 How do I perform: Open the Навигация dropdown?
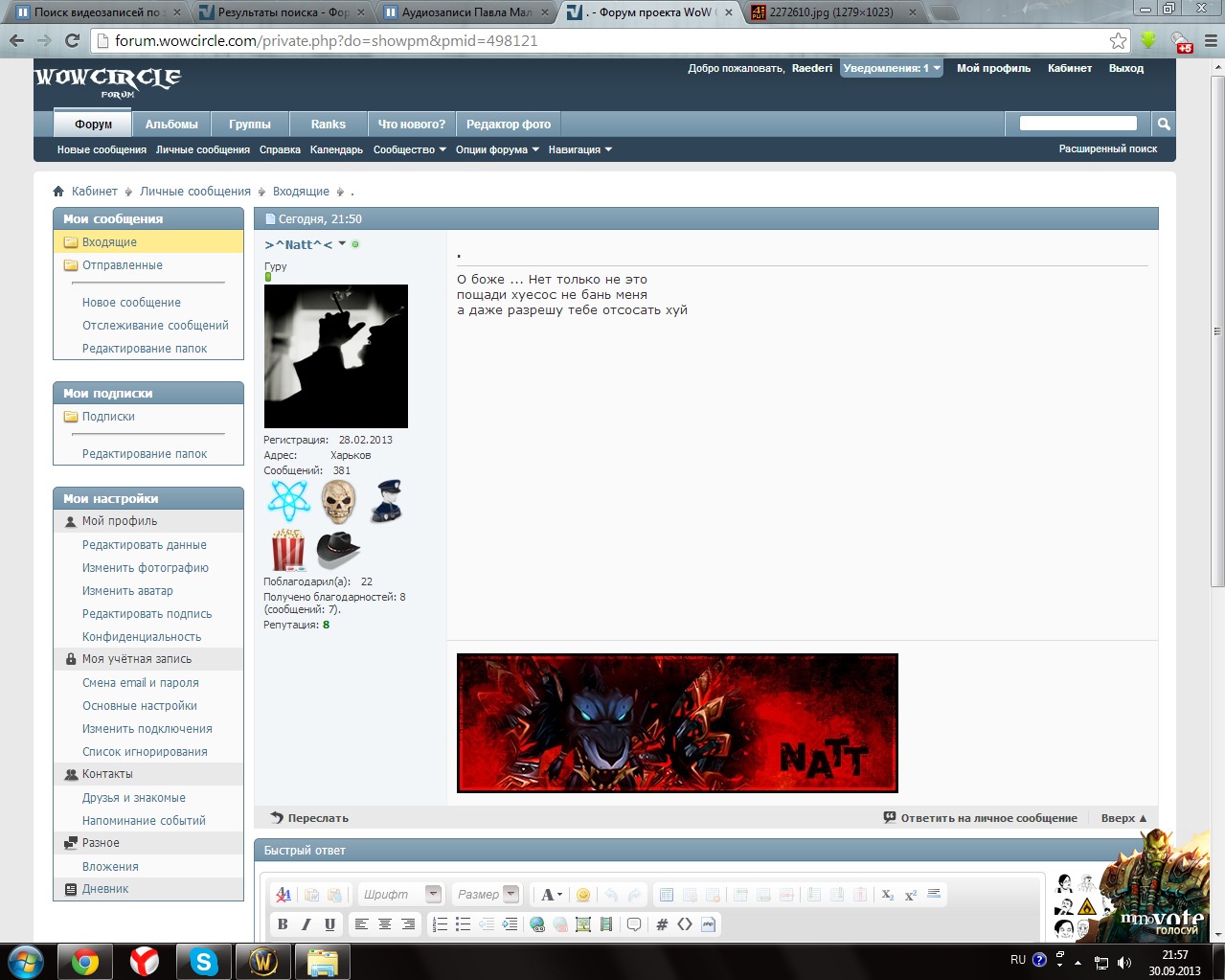click(580, 149)
